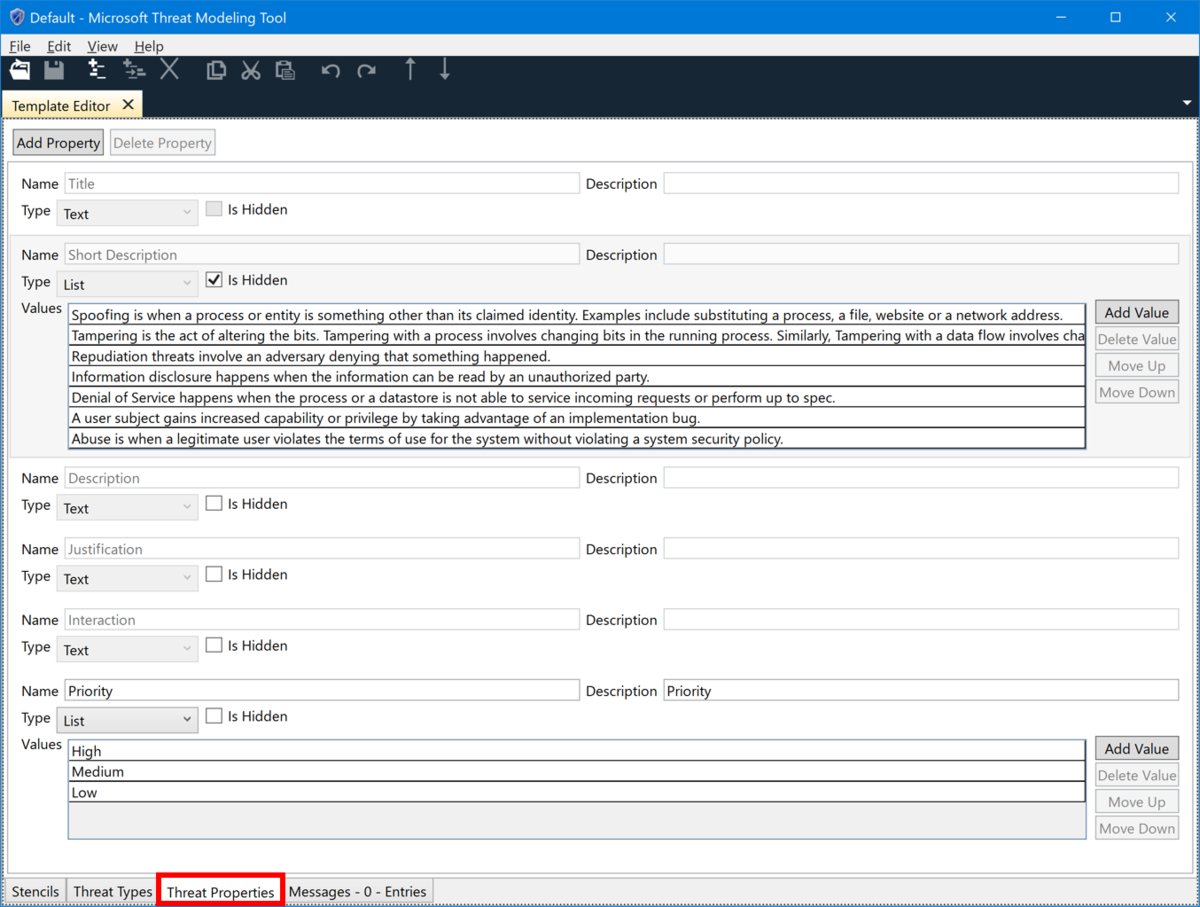1200x907 pixels.
Task: Click Delete Value for Priority values
Action: [1137, 775]
